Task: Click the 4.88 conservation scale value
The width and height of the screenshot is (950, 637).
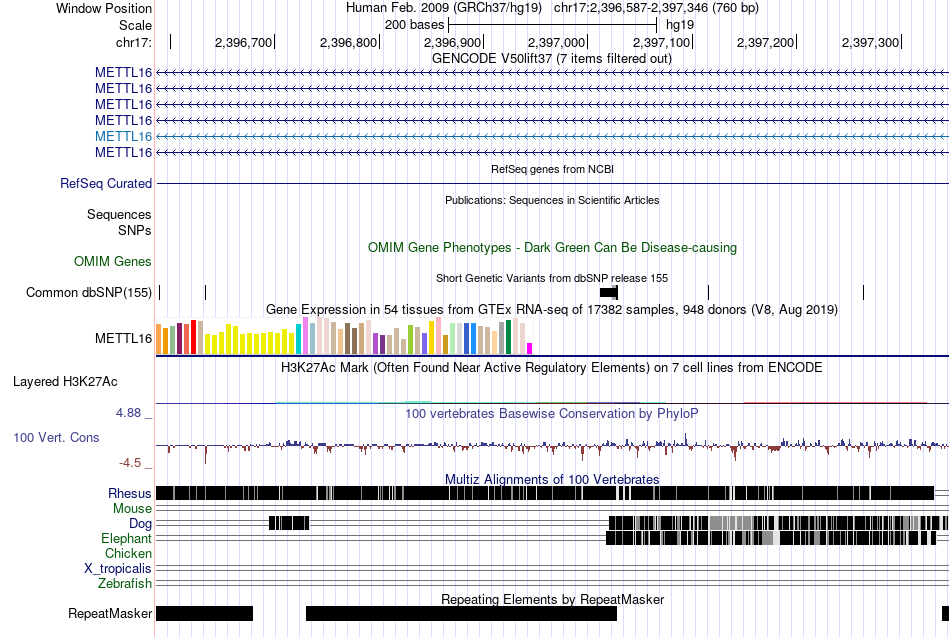Action: tap(128, 413)
